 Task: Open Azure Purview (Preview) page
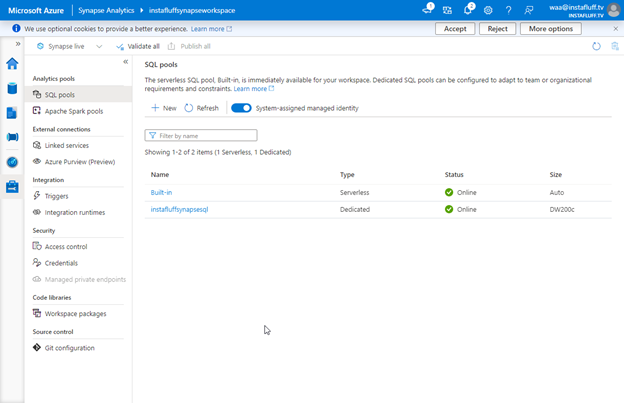(x=78, y=162)
